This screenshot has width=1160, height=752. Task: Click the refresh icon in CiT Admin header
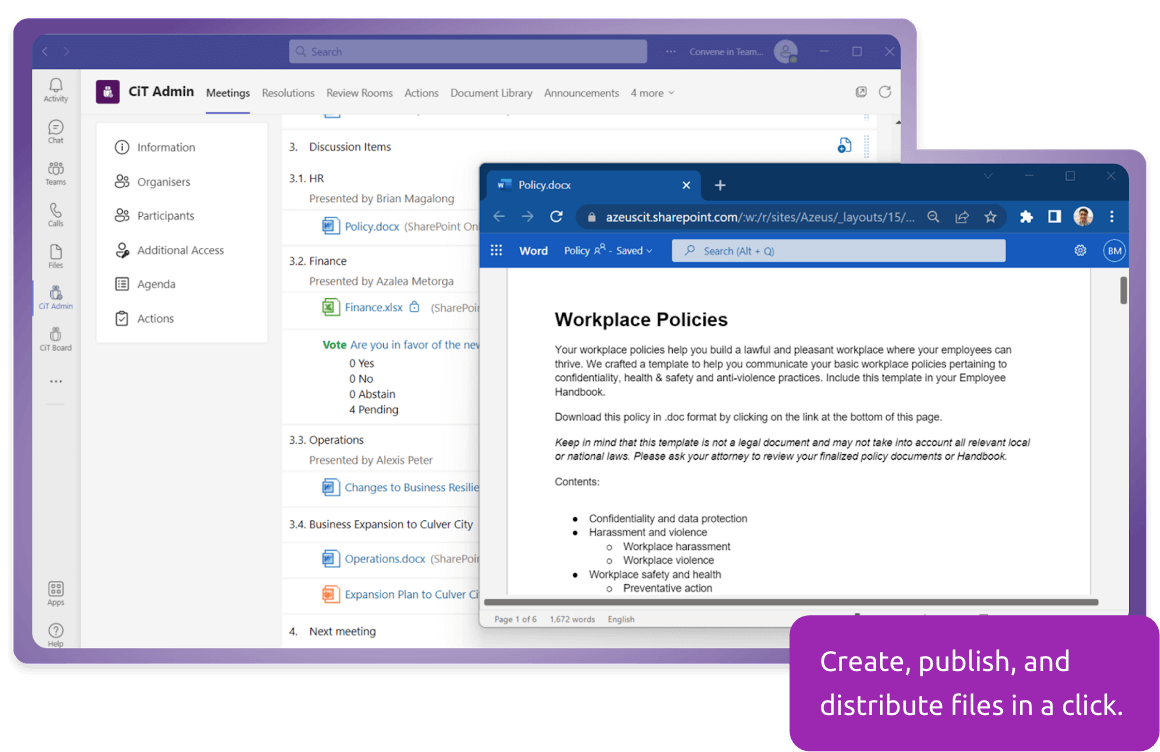click(x=884, y=92)
